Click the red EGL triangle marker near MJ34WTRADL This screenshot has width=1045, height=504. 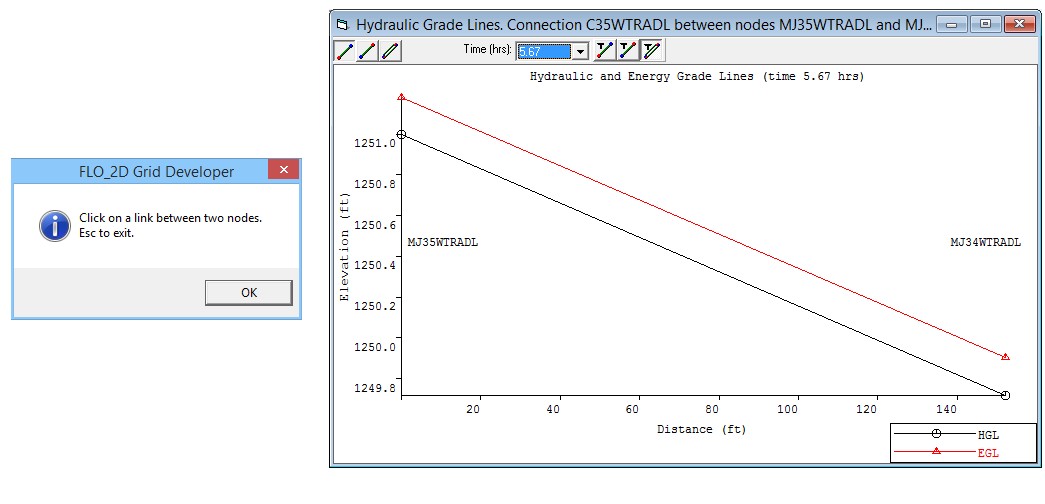(x=1005, y=356)
